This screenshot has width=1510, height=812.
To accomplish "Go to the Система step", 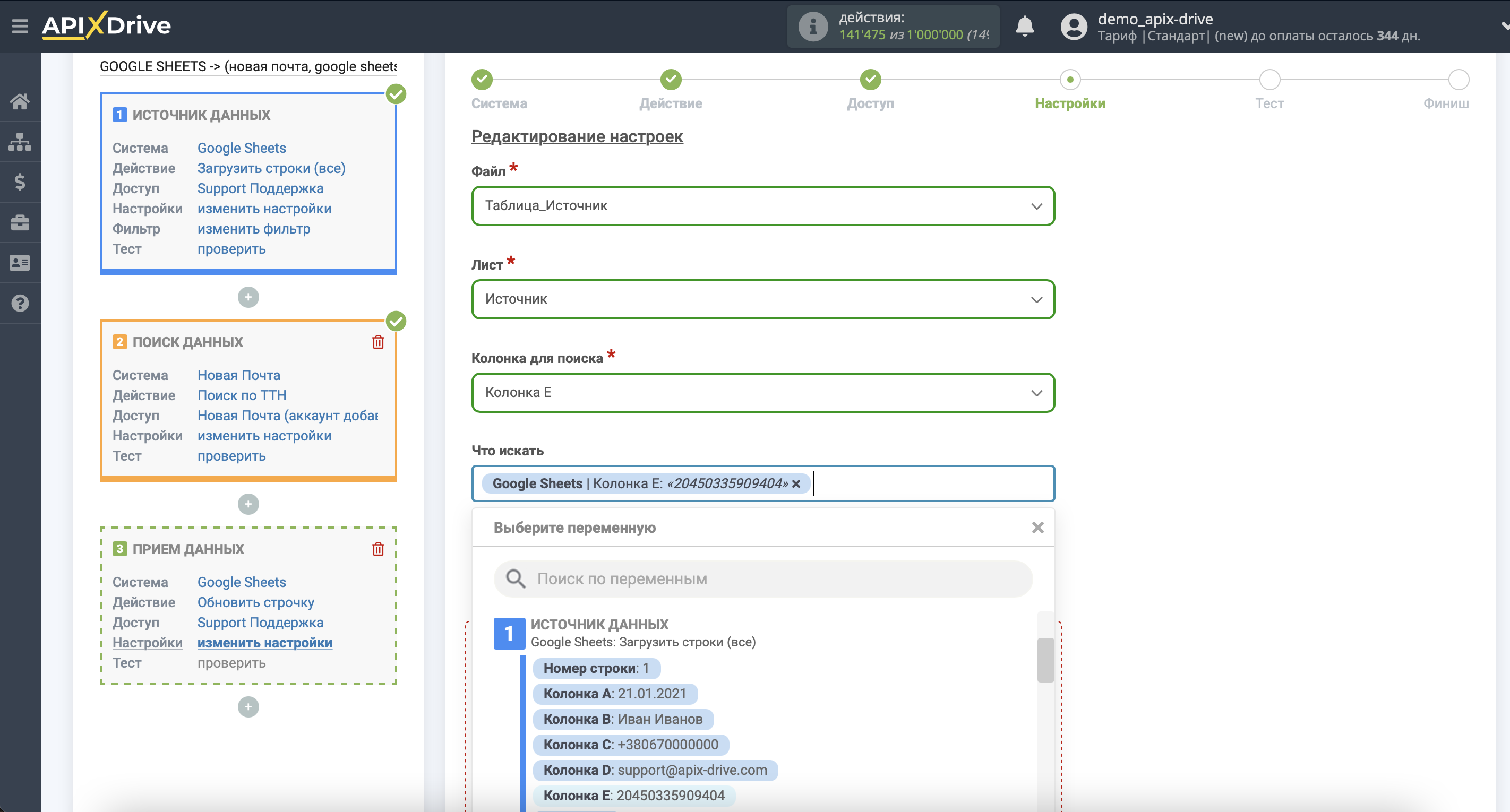I will click(482, 79).
